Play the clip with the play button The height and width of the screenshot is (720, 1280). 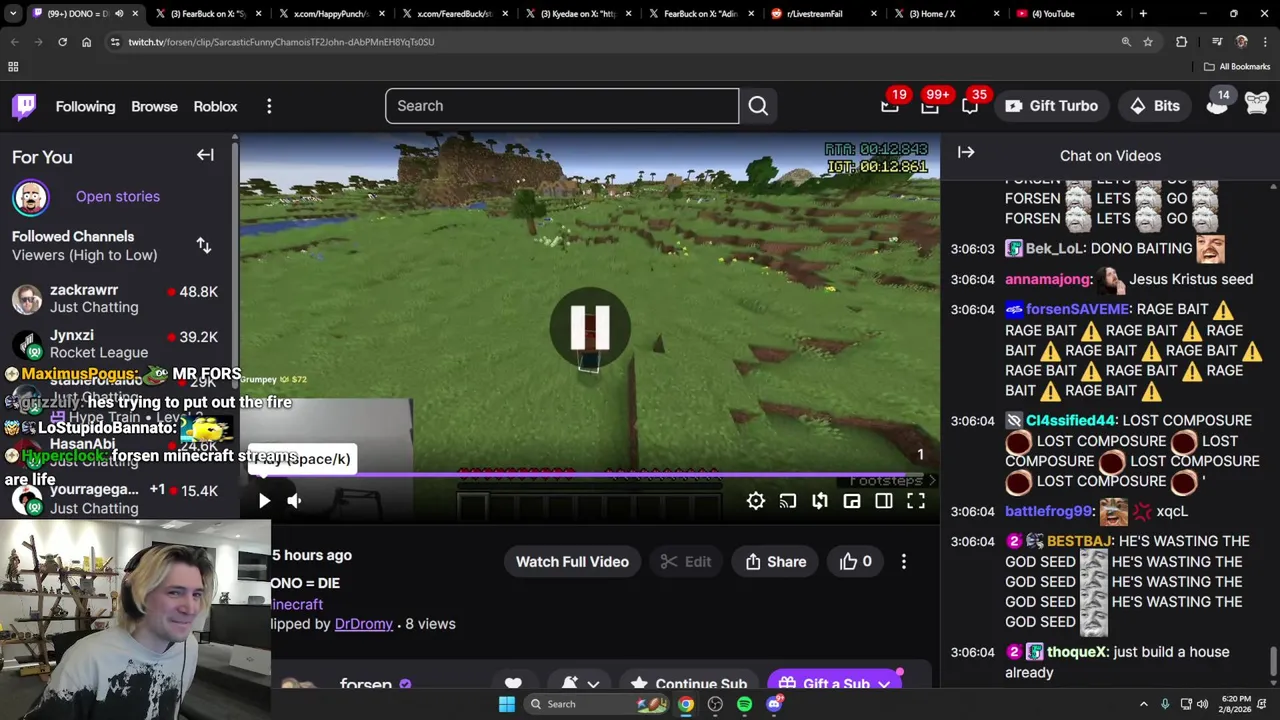[264, 501]
